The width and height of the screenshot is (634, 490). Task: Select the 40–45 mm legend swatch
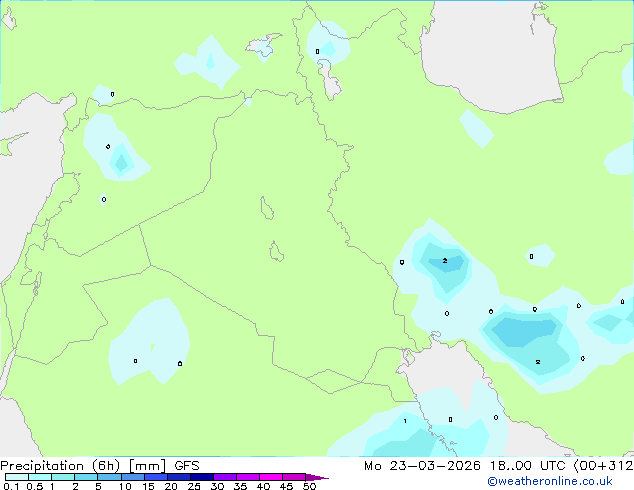point(271,477)
